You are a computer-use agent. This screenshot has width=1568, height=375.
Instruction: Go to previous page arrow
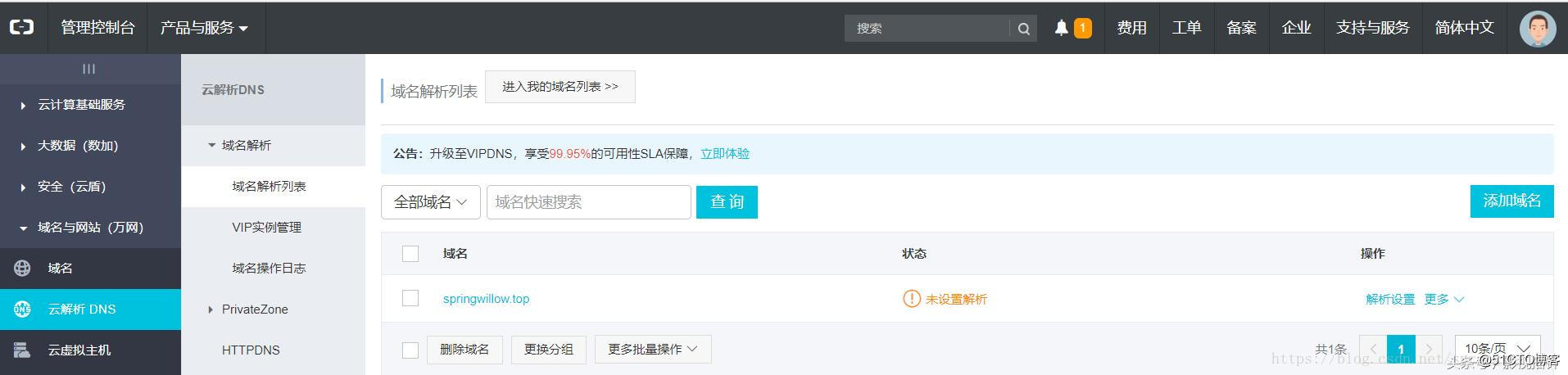[x=1374, y=349]
